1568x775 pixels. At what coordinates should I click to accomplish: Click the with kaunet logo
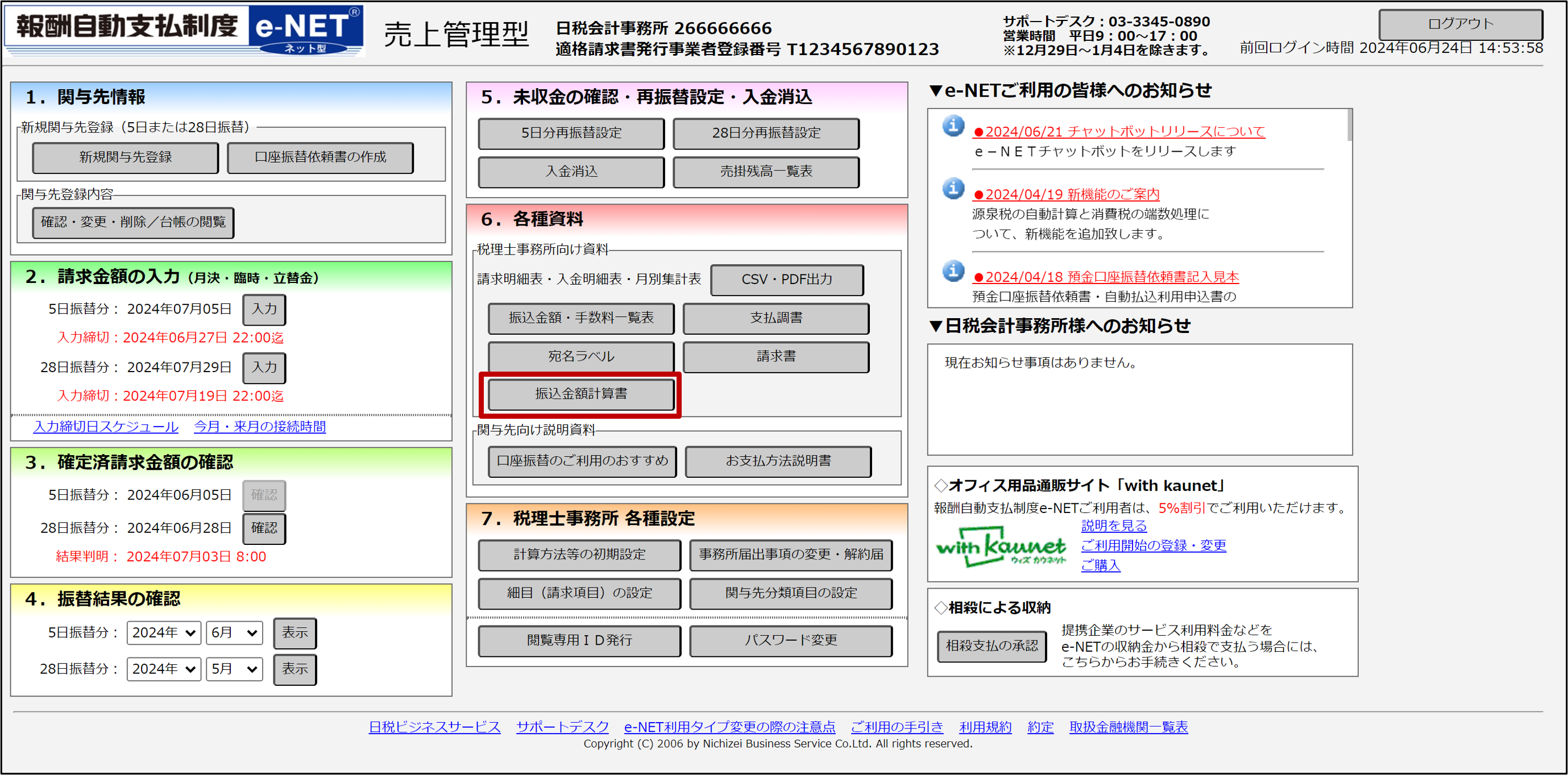click(x=1000, y=547)
